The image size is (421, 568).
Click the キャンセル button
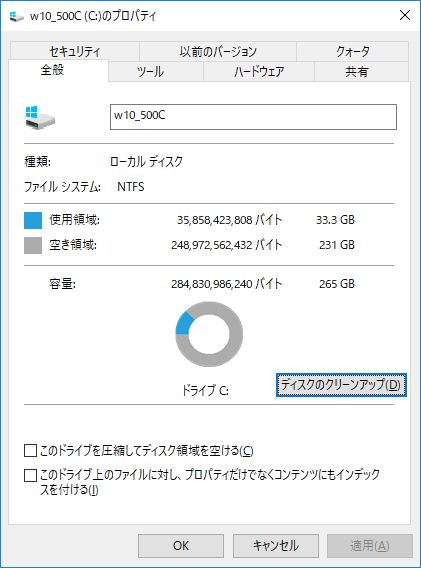coord(276,546)
